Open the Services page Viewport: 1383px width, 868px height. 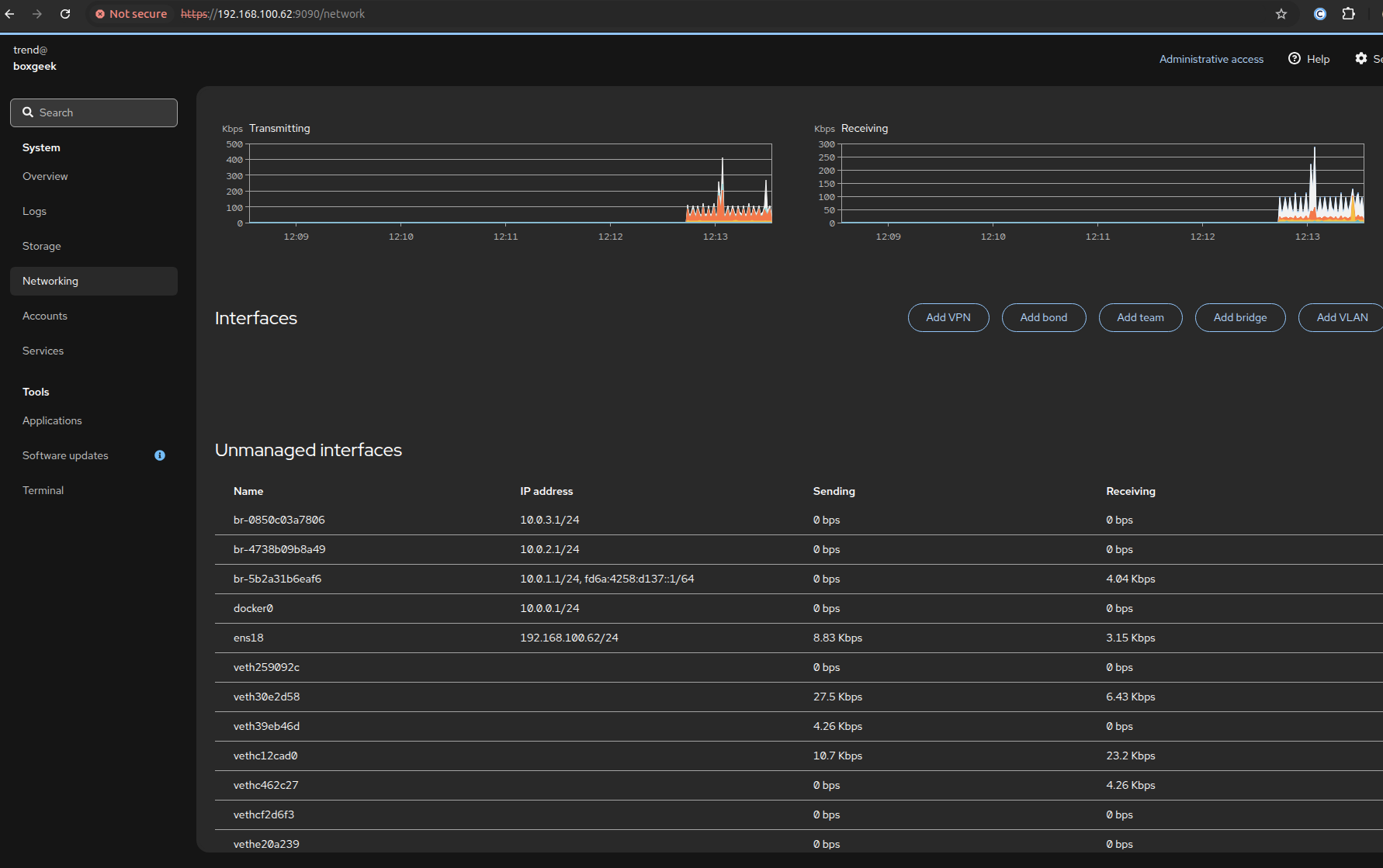[x=94, y=351]
